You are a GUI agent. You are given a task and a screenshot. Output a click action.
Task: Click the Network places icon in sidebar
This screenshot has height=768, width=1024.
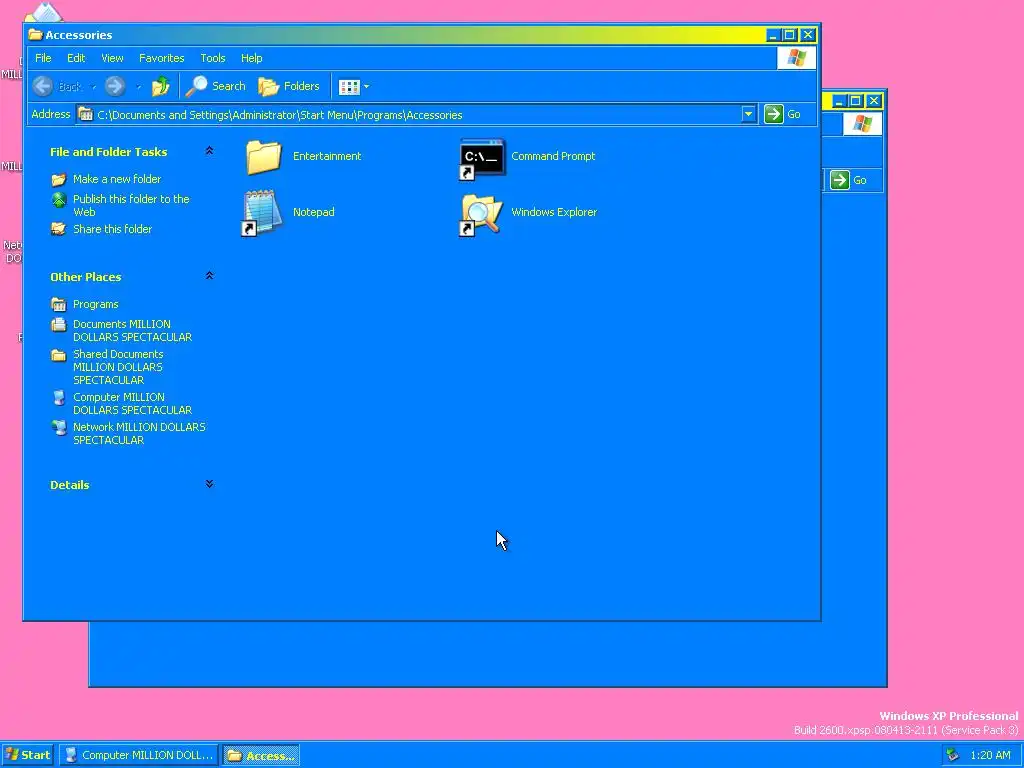(59, 428)
